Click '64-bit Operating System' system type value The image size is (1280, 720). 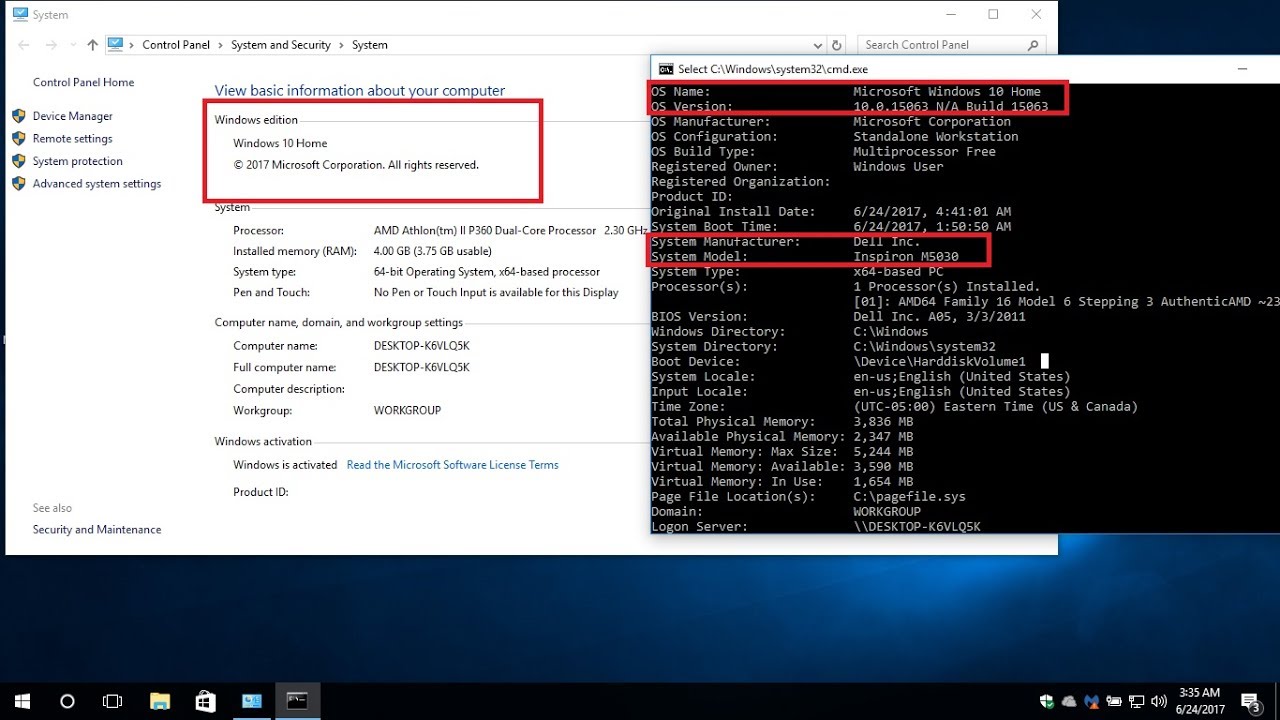coord(487,272)
